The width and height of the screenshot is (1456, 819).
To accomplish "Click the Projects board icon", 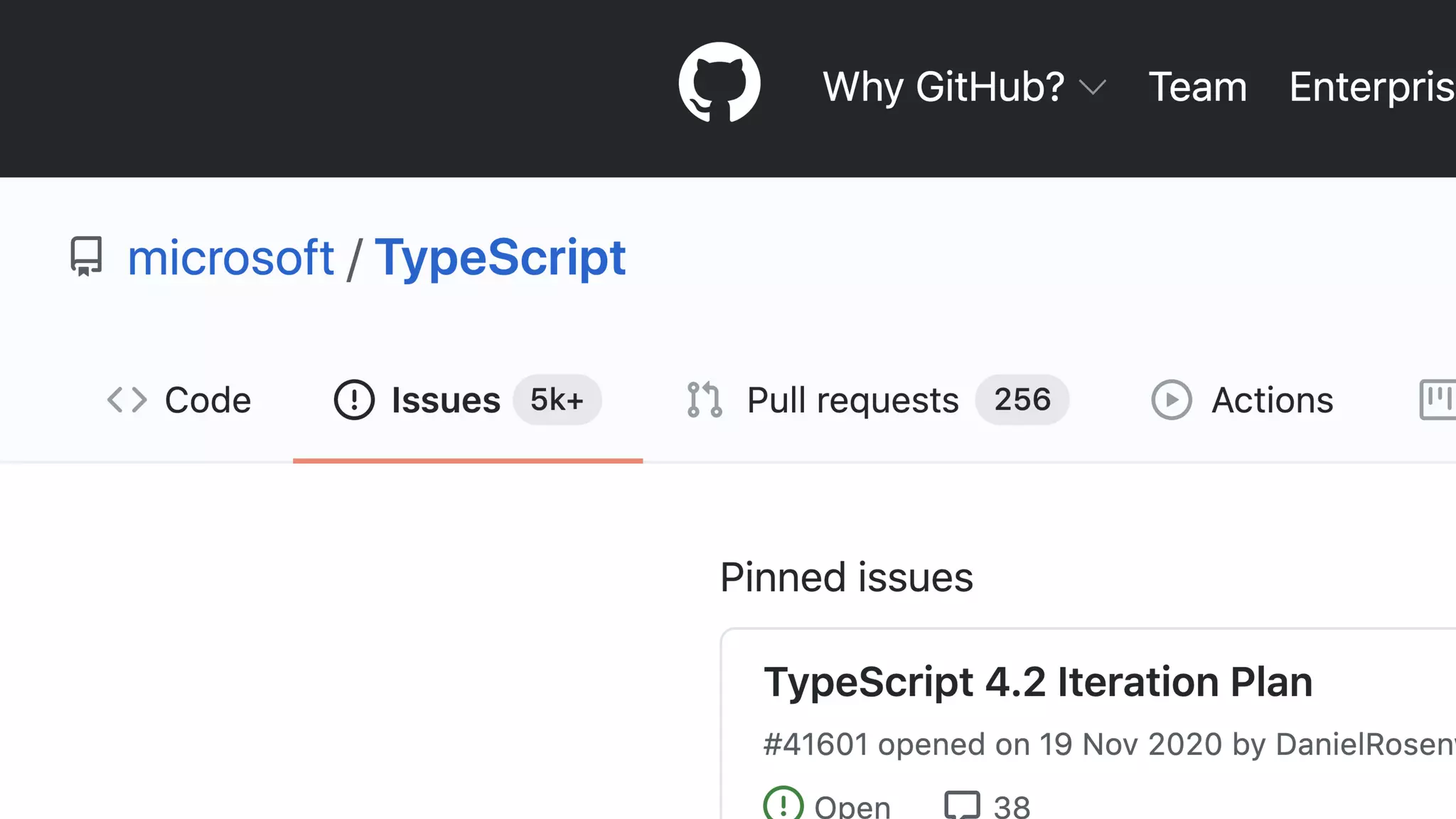I will pos(1438,400).
